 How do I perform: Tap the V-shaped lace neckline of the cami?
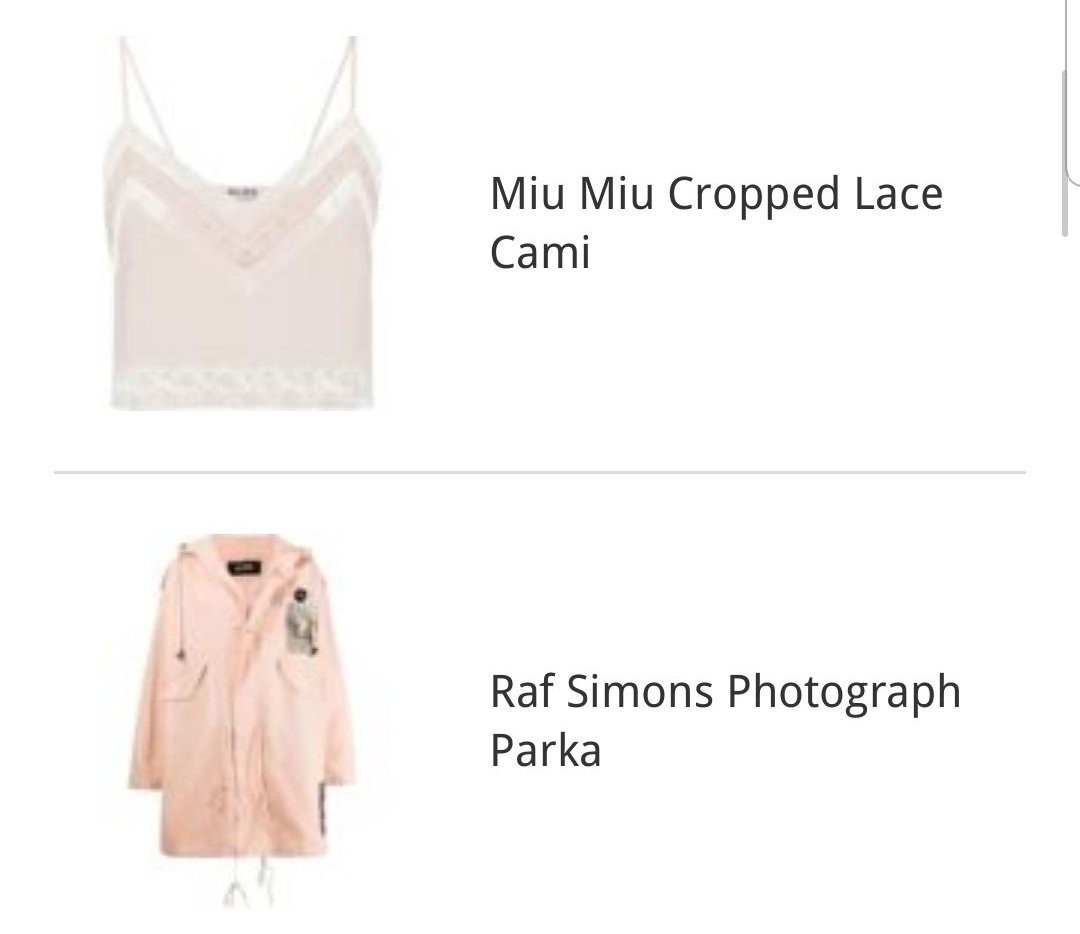242,227
